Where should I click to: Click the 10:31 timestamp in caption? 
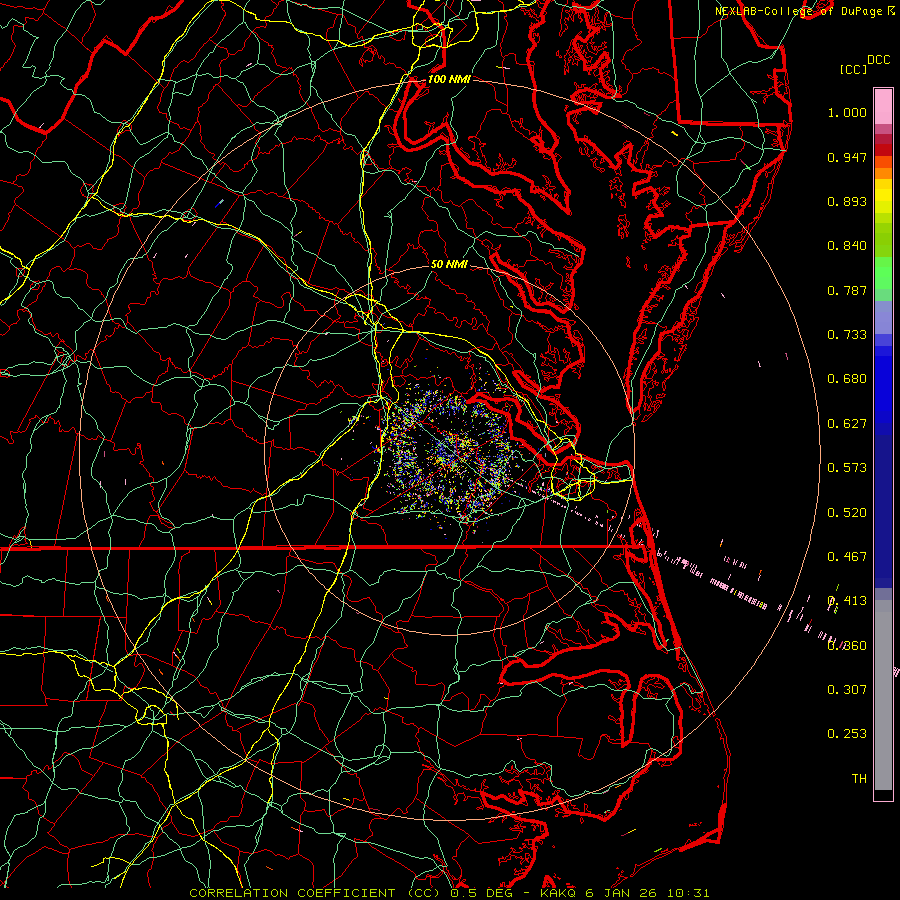coord(690,893)
